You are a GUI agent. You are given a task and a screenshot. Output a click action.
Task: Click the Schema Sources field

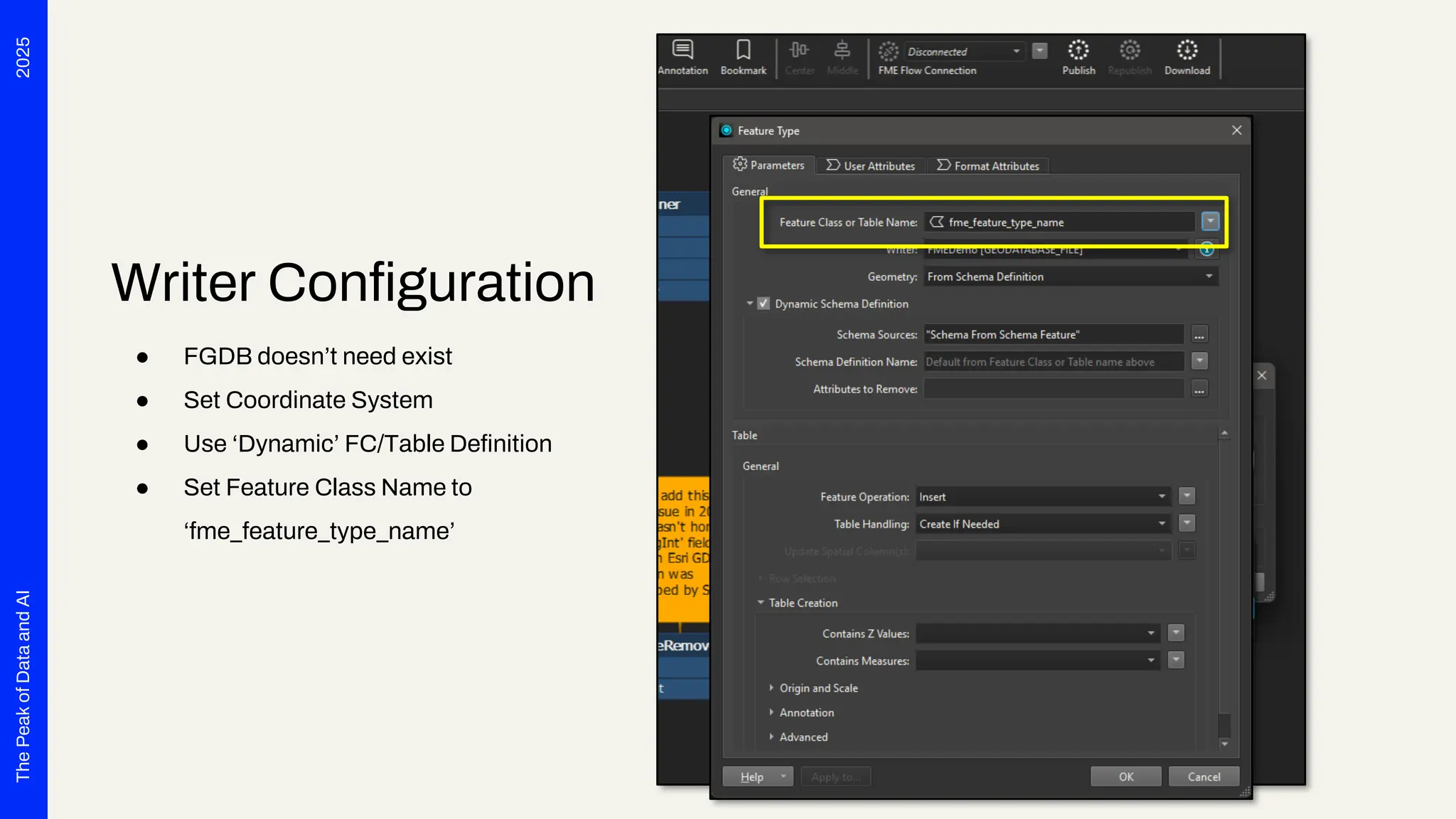point(1054,335)
